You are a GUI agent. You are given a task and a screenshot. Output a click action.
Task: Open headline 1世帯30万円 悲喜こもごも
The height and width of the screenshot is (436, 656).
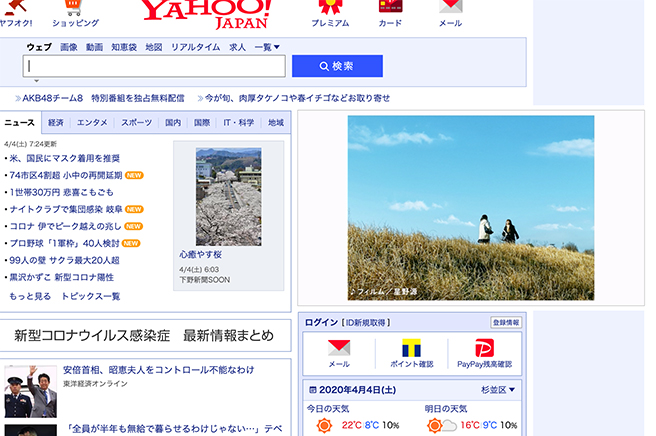[x=61, y=192]
